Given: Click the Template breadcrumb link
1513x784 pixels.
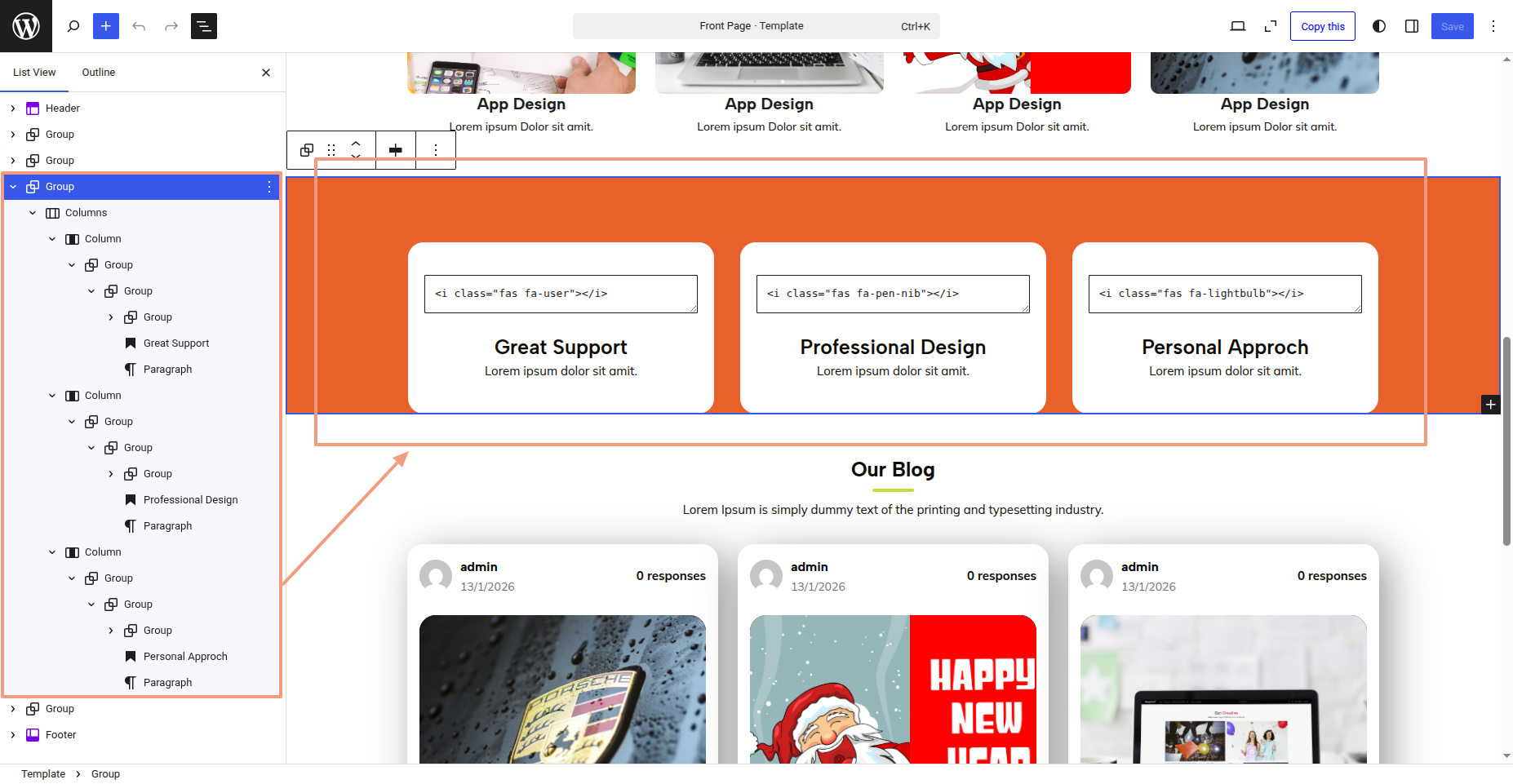Looking at the screenshot, I should point(43,774).
